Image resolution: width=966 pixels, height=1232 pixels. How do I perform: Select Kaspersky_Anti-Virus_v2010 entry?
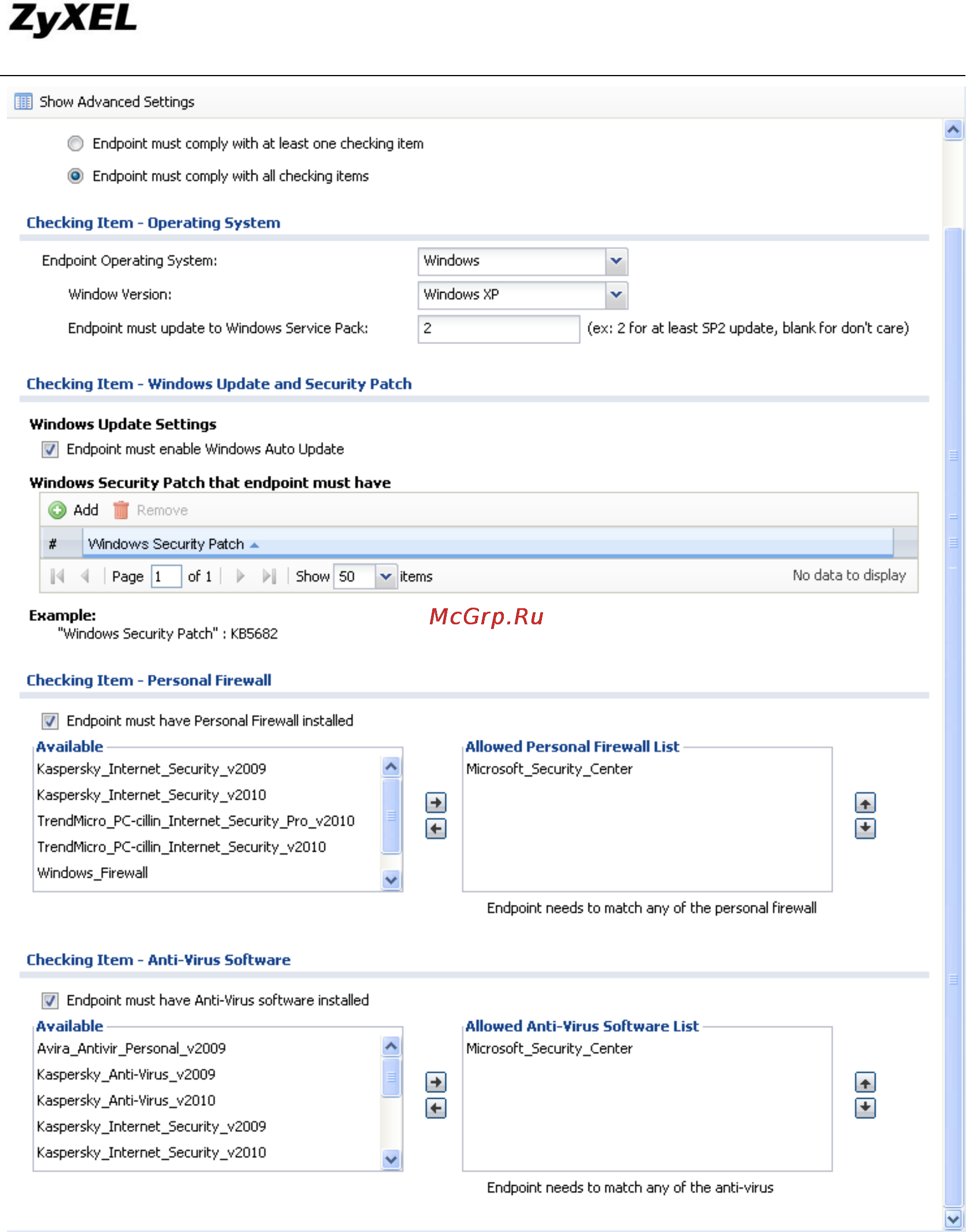[126, 1100]
